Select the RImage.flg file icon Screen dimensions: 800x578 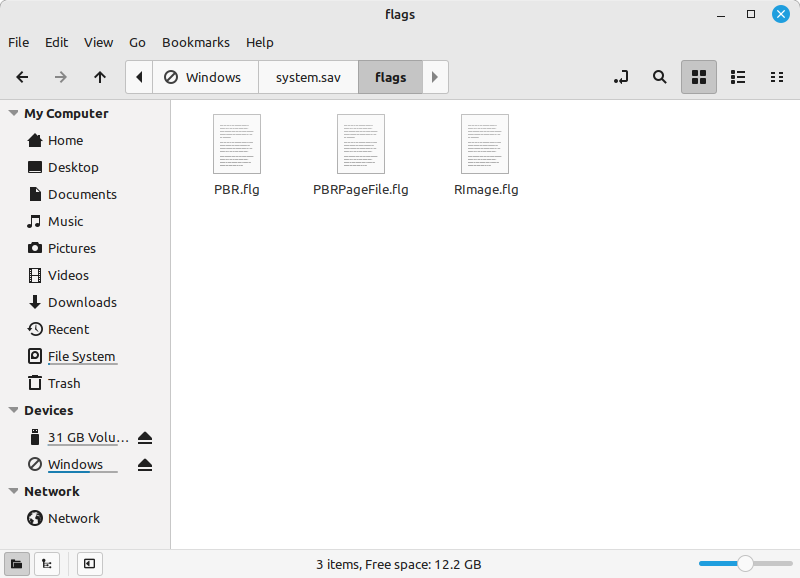(x=485, y=144)
